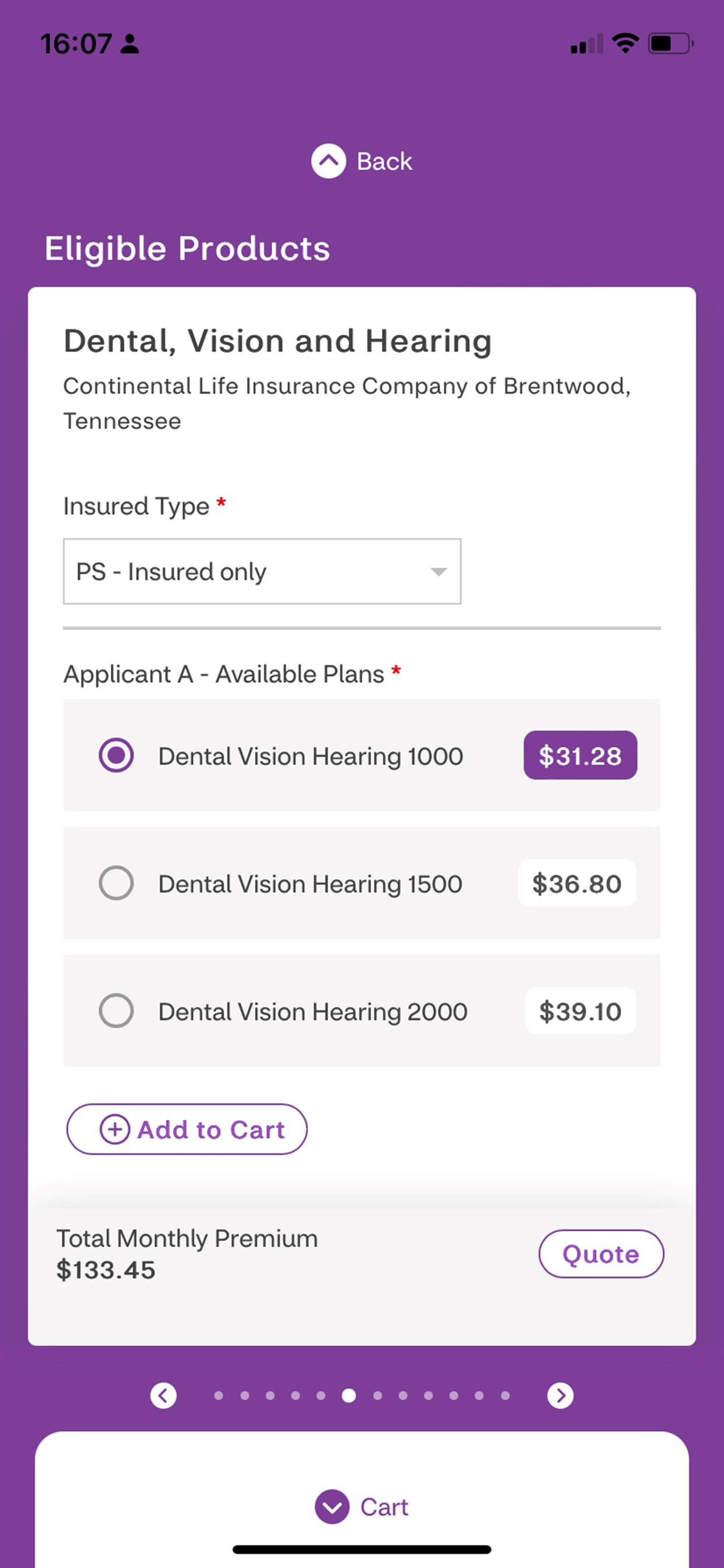Select Dental Vision Hearing 1000 radio button
Image resolution: width=724 pixels, height=1568 pixels.
tap(116, 755)
